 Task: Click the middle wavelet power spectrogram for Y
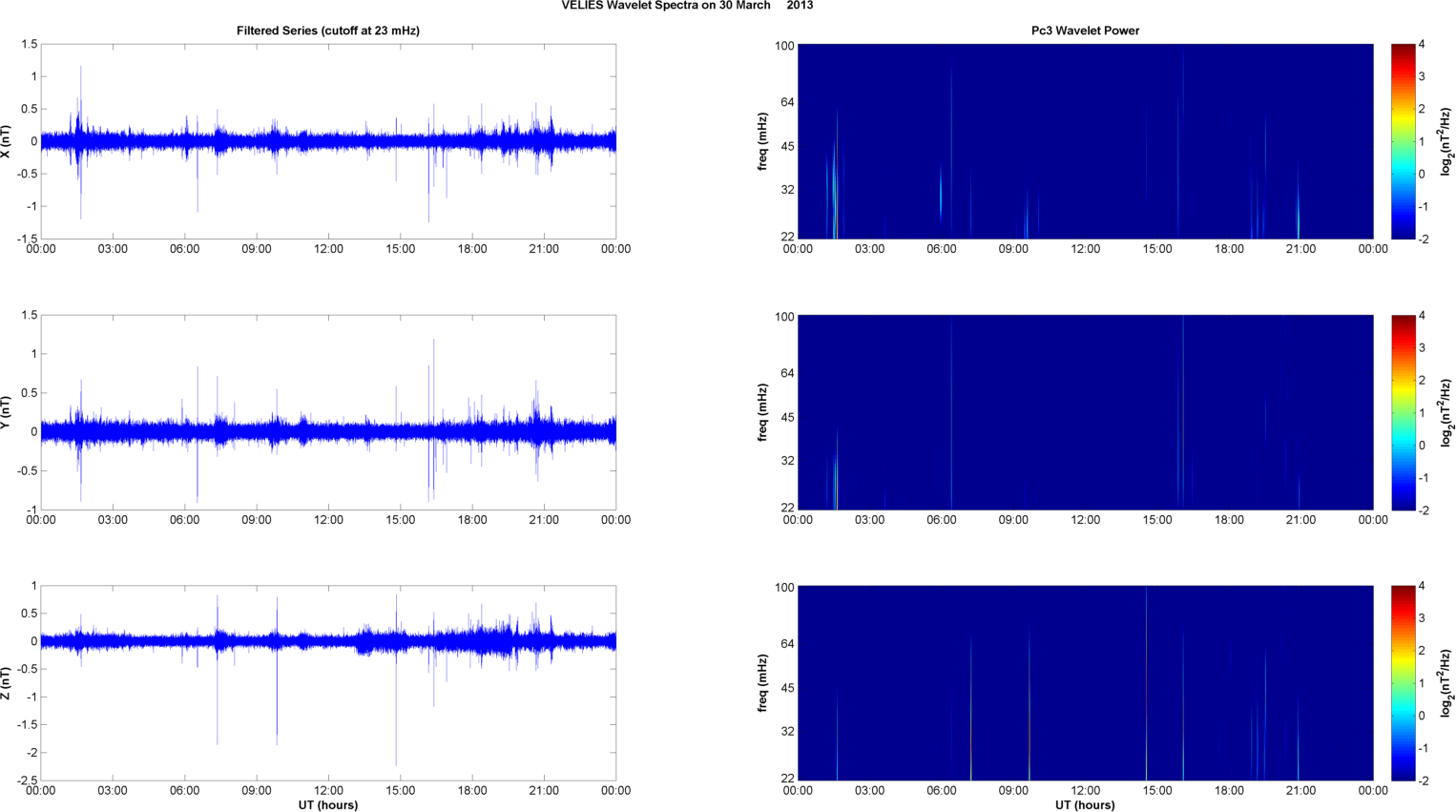[1085, 412]
